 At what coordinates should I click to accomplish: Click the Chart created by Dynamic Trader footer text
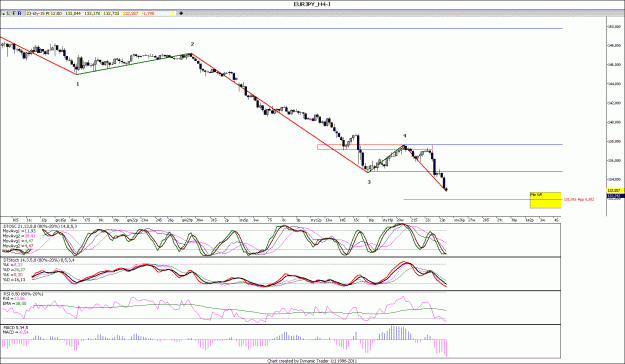tap(312, 361)
